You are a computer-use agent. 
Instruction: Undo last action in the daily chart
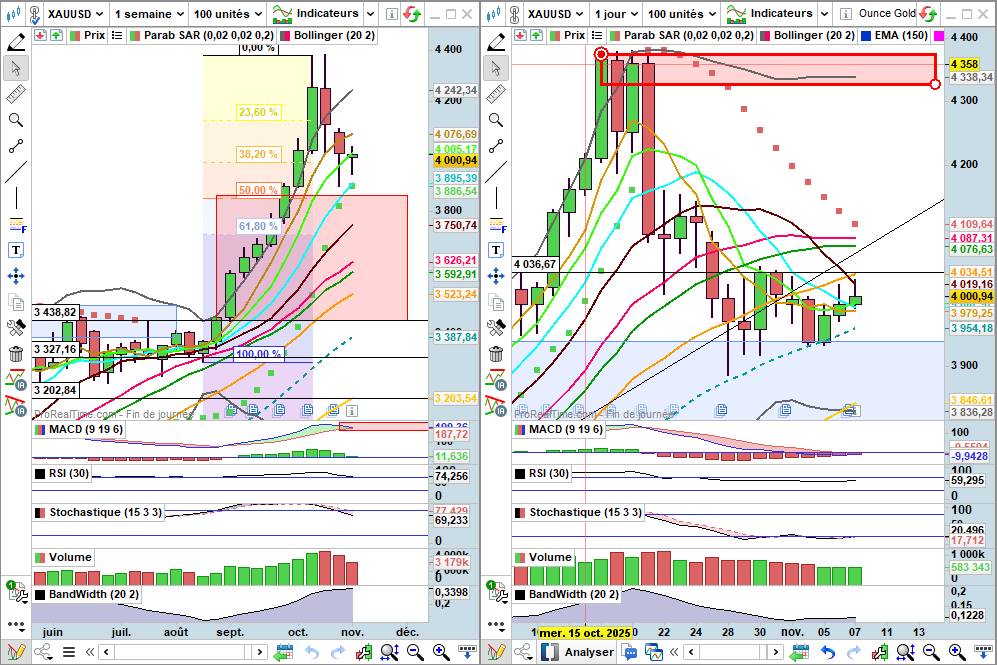tap(828, 652)
